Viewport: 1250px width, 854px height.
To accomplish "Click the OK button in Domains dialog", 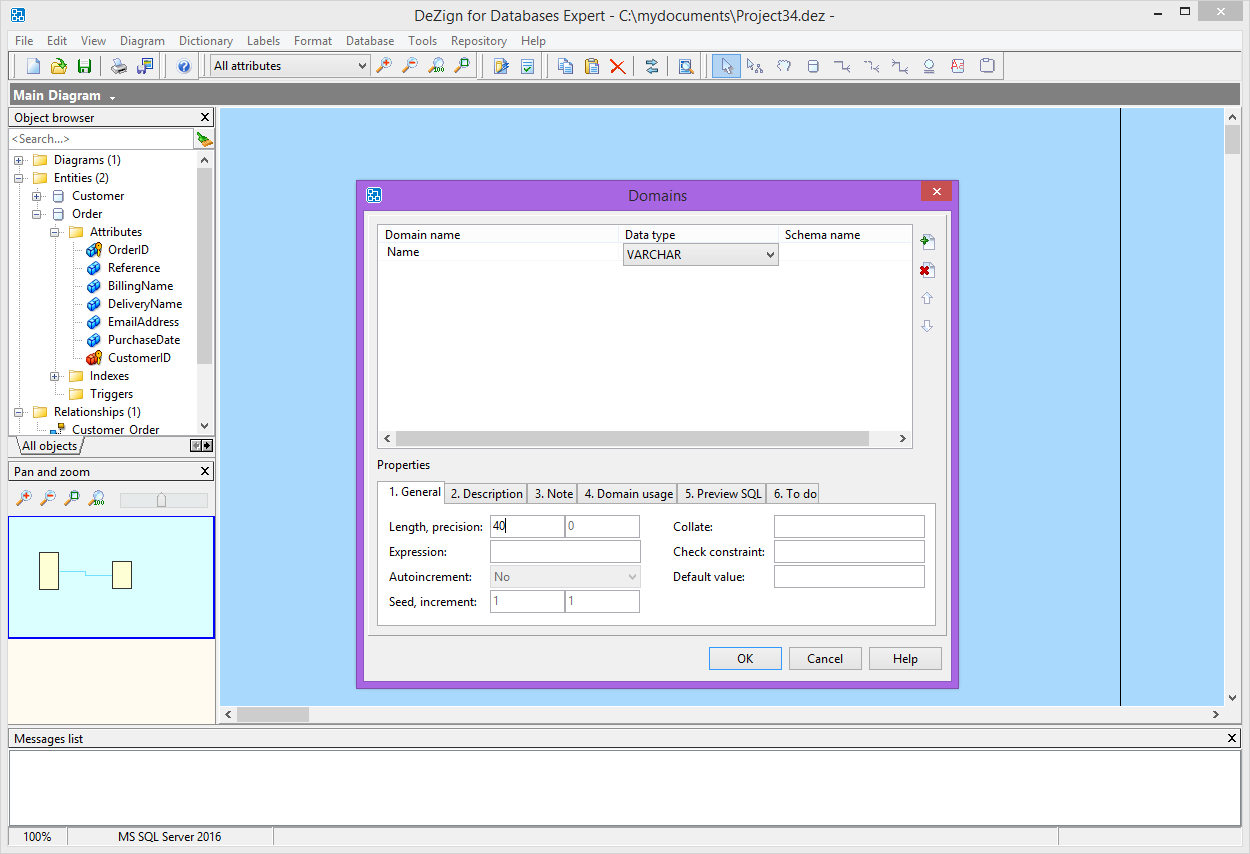I will [x=745, y=658].
